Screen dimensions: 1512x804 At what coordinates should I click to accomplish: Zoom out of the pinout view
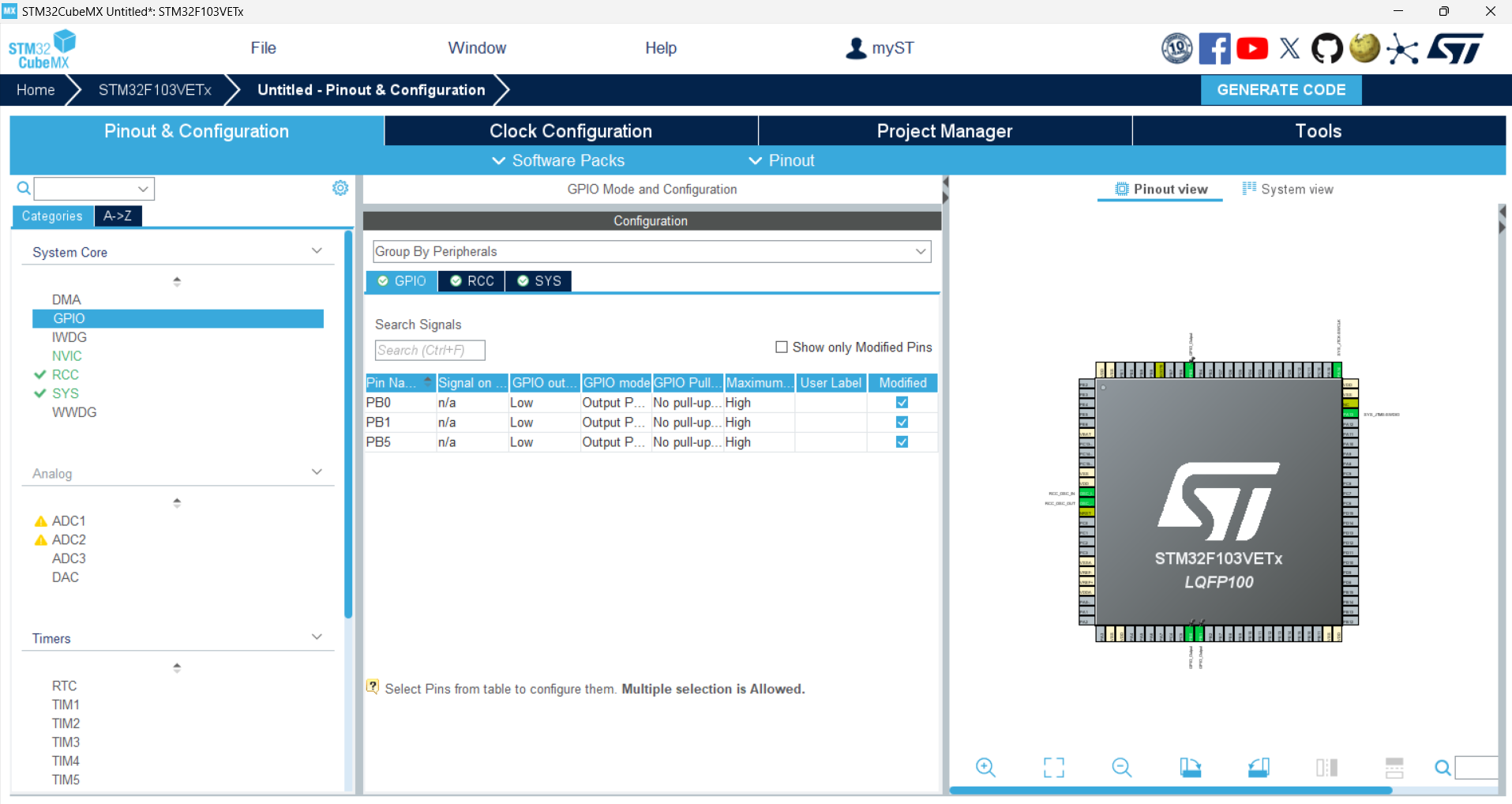tap(1121, 767)
